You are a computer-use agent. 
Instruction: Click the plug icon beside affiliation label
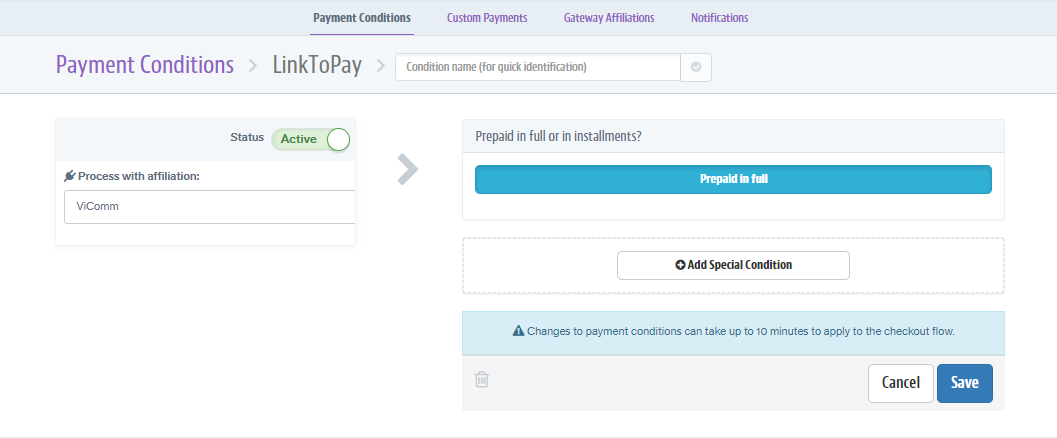coord(69,176)
